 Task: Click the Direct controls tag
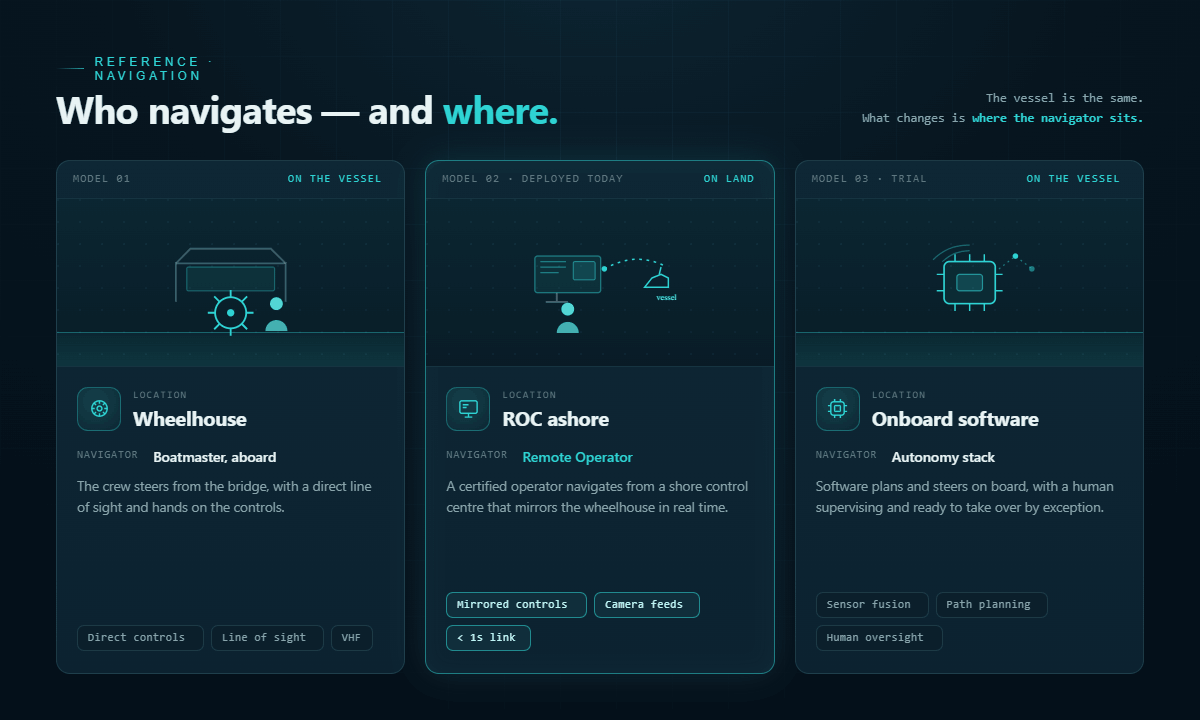(x=140, y=638)
